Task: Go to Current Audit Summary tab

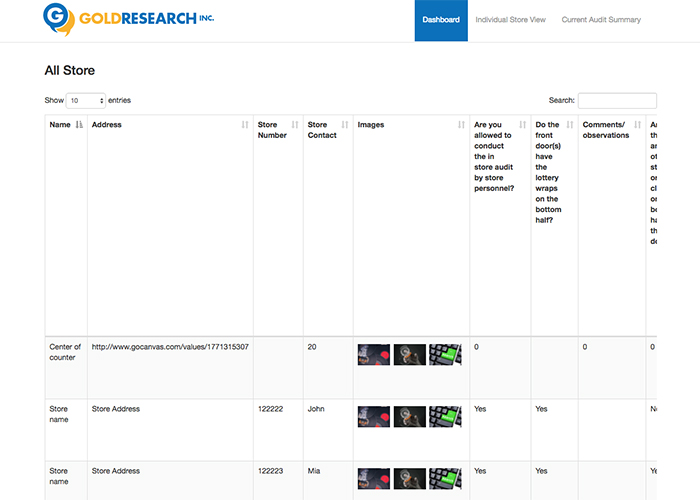Action: click(x=601, y=20)
